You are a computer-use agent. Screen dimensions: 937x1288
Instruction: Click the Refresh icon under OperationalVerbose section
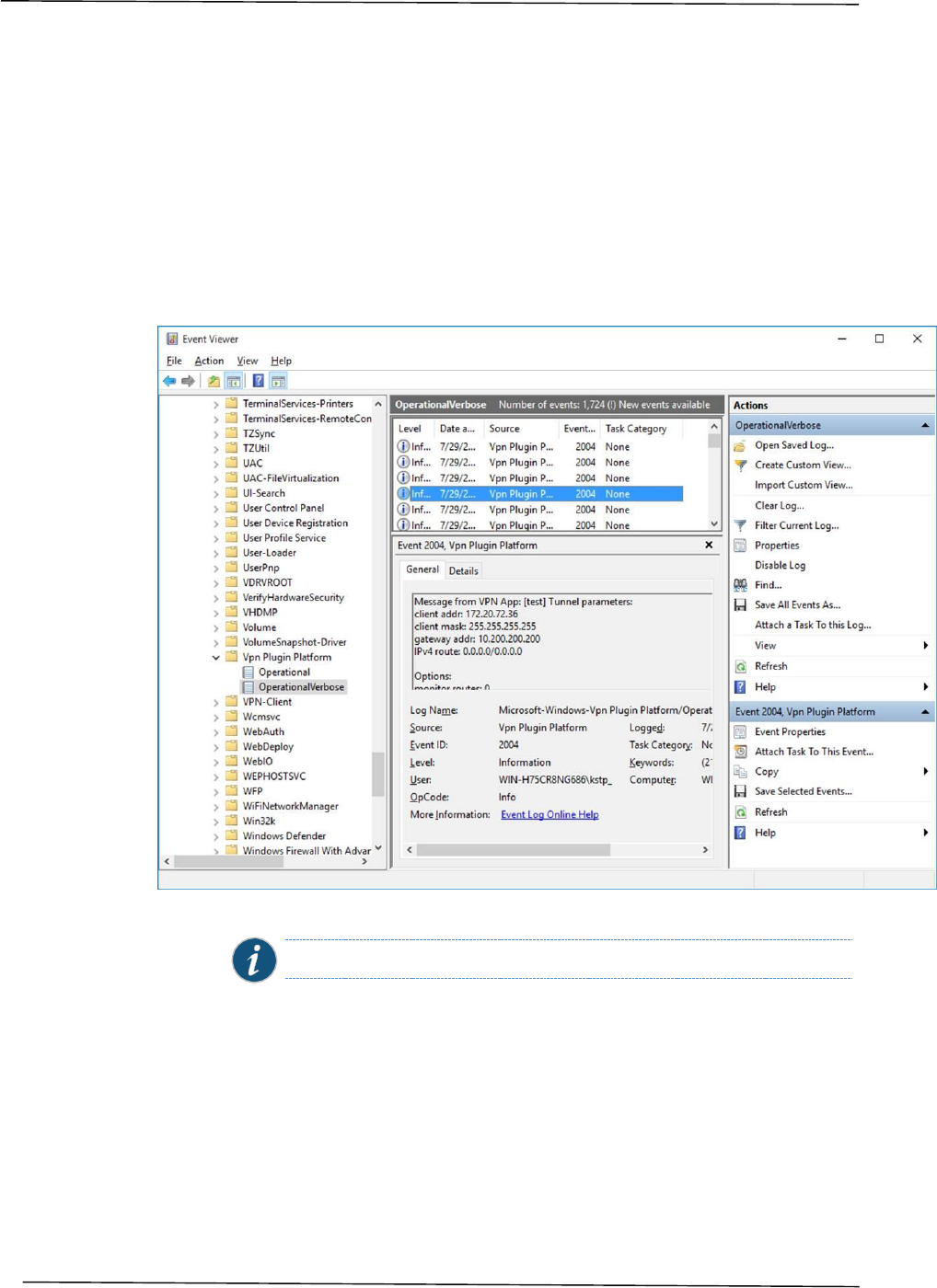click(x=740, y=667)
